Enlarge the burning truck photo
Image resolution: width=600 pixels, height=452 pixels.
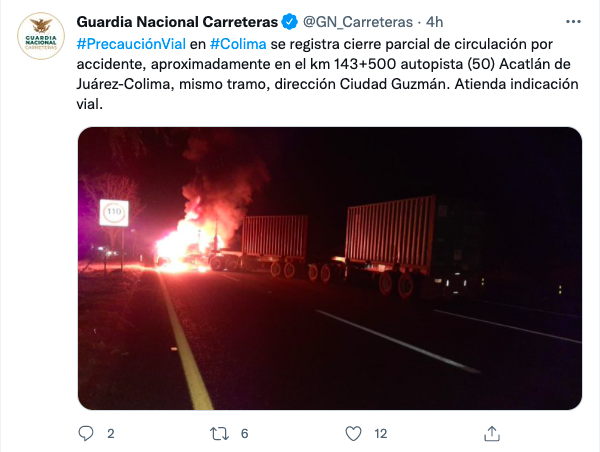click(330, 268)
